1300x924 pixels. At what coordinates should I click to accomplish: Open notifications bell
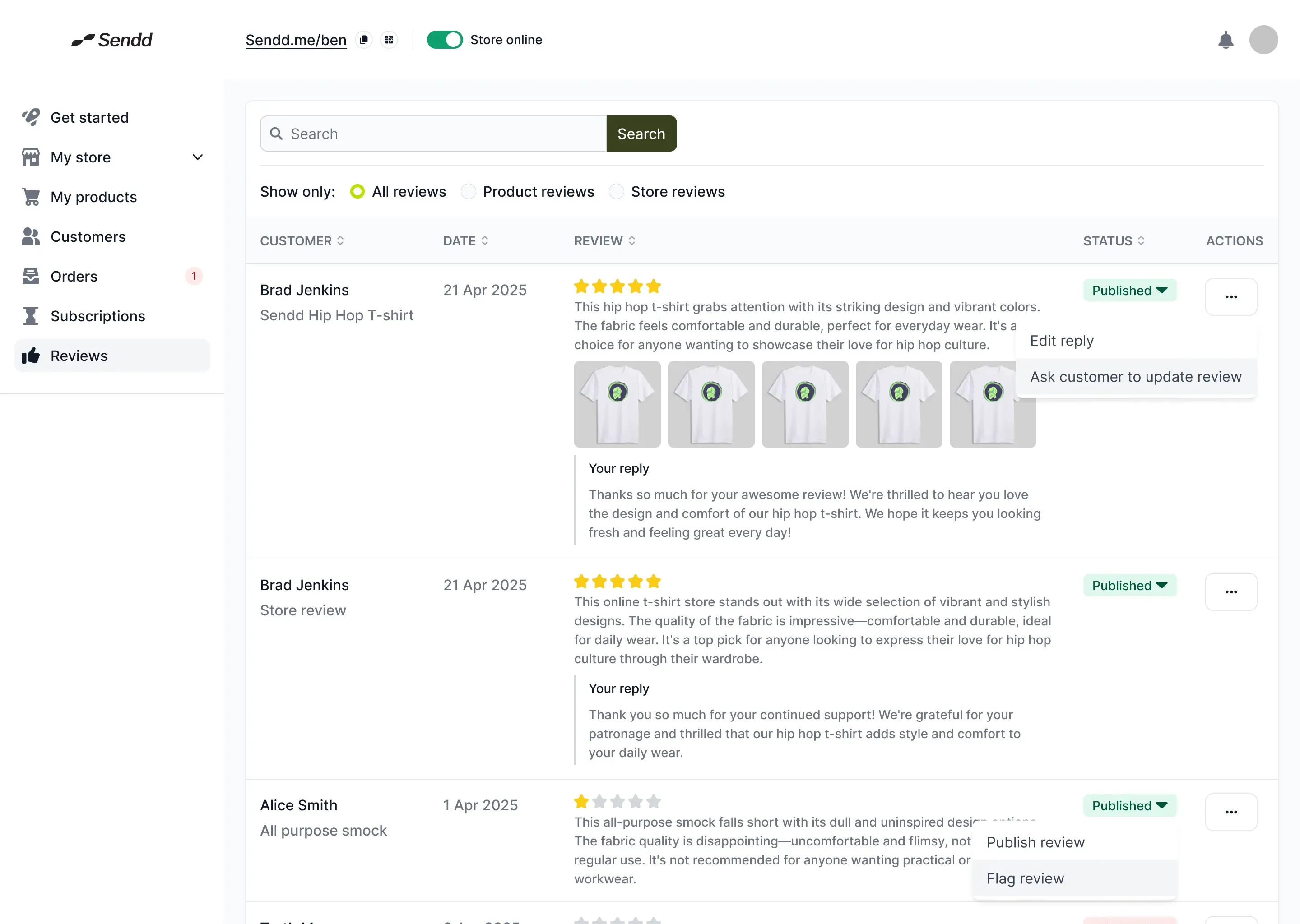pyautogui.click(x=1226, y=40)
